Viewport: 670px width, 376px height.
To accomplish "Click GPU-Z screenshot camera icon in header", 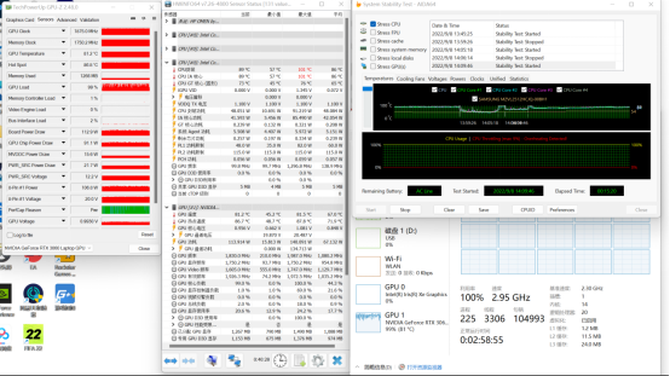I will click(x=133, y=19).
